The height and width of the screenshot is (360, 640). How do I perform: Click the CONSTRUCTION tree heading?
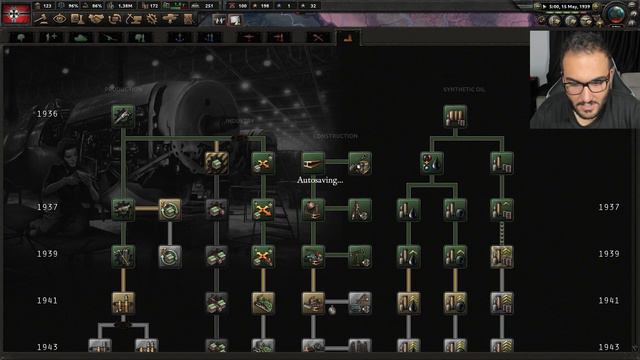(336, 136)
